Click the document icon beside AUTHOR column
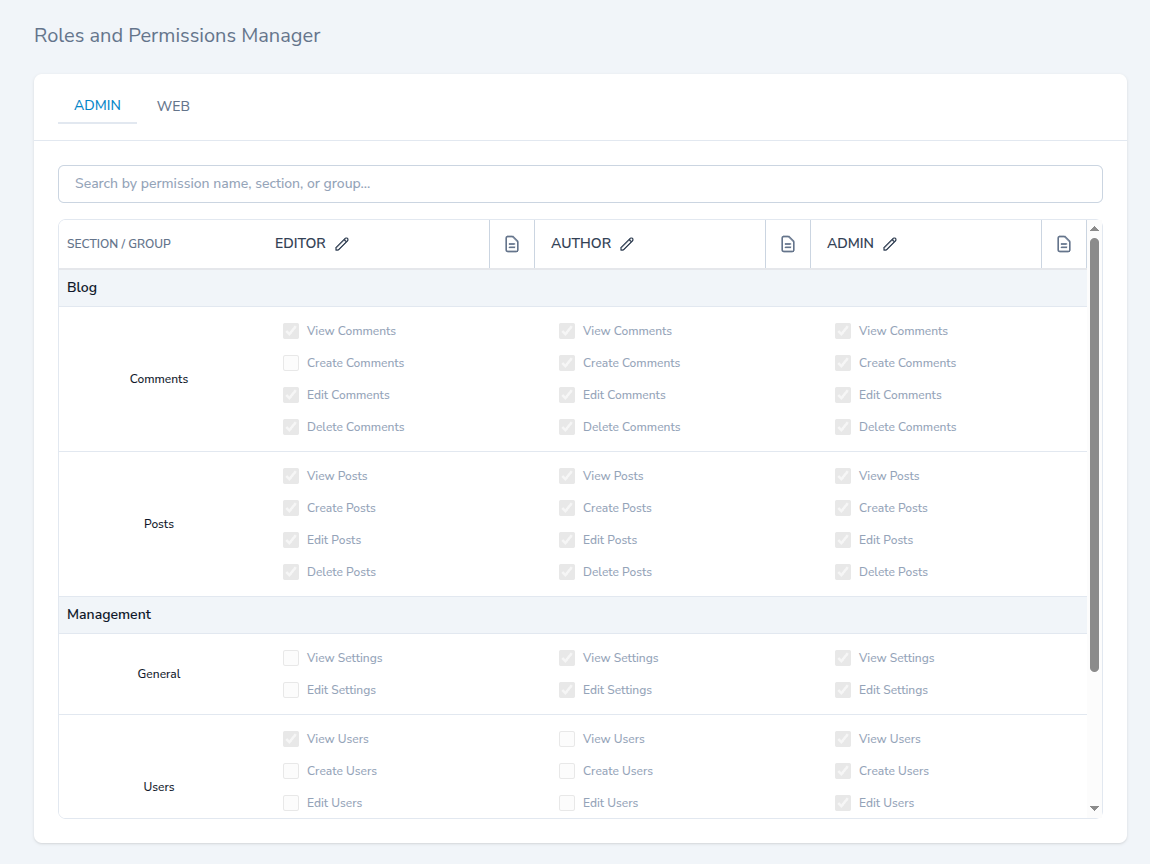 (x=787, y=243)
